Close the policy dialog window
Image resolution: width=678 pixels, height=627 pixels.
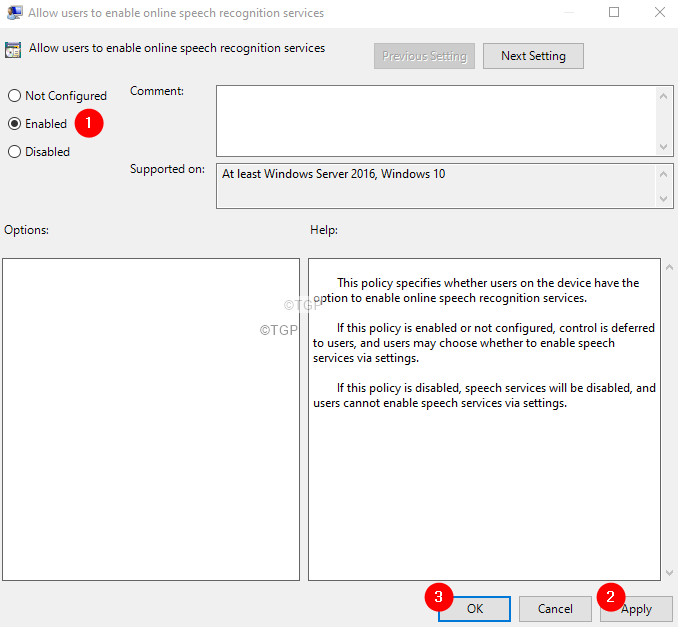point(660,12)
